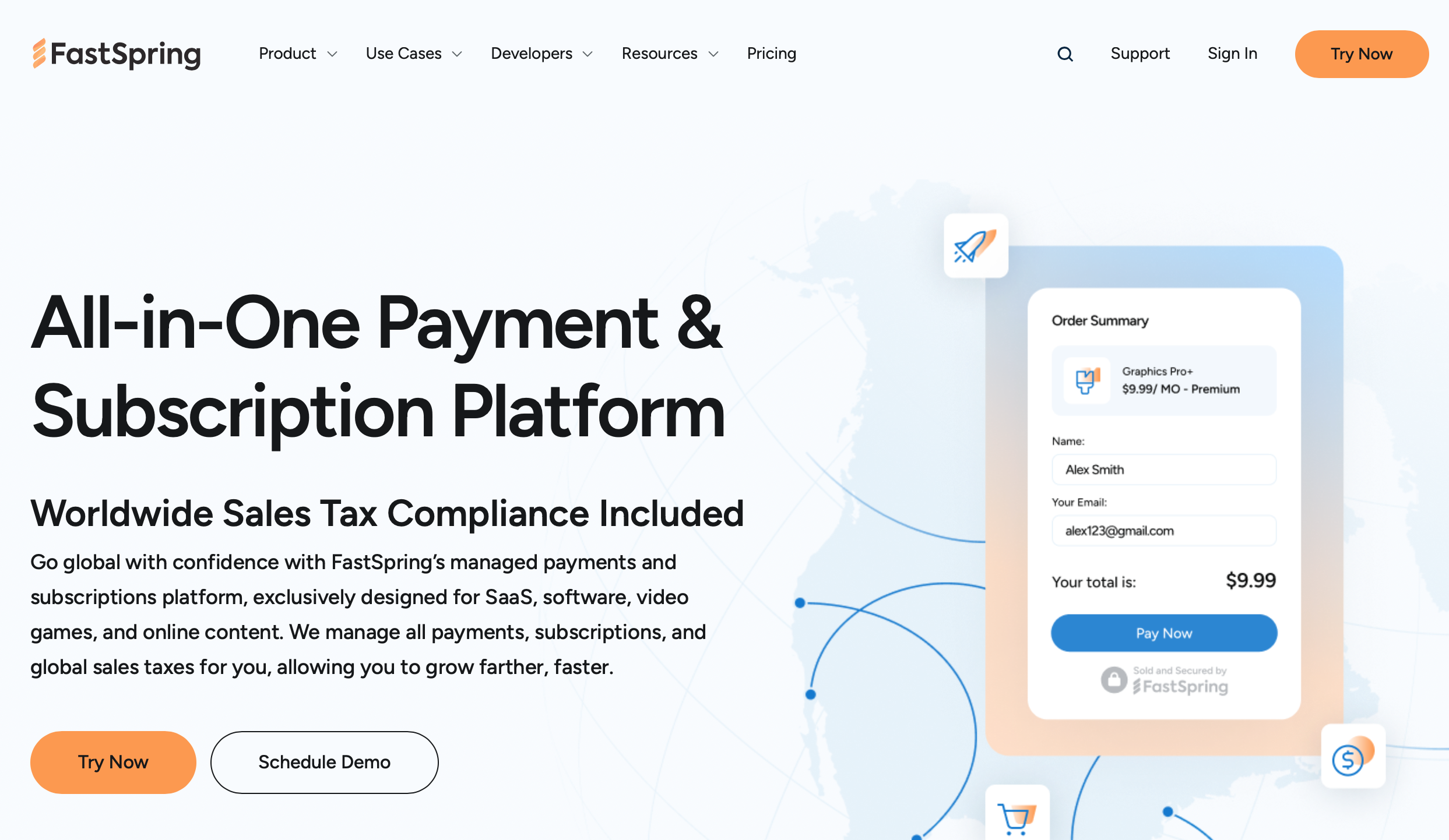This screenshot has width=1449, height=840.
Task: Click the Support link in header
Action: pos(1140,53)
